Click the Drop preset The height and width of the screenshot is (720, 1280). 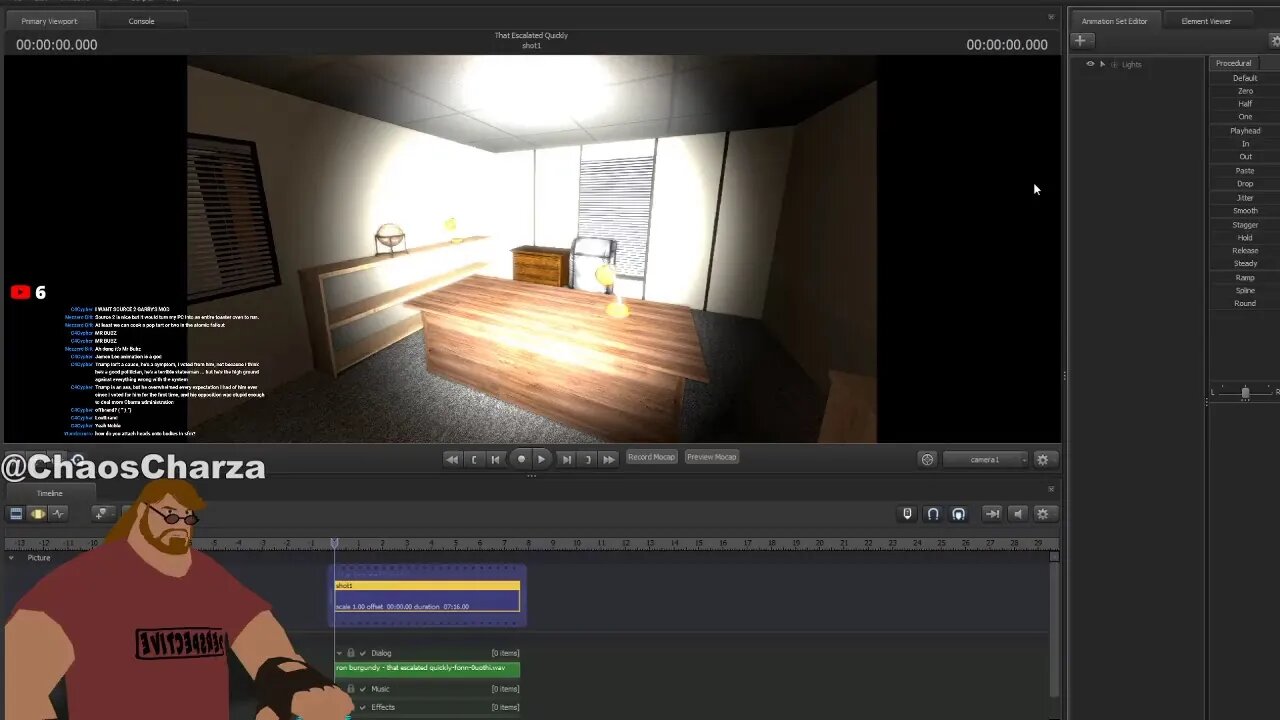point(1245,184)
